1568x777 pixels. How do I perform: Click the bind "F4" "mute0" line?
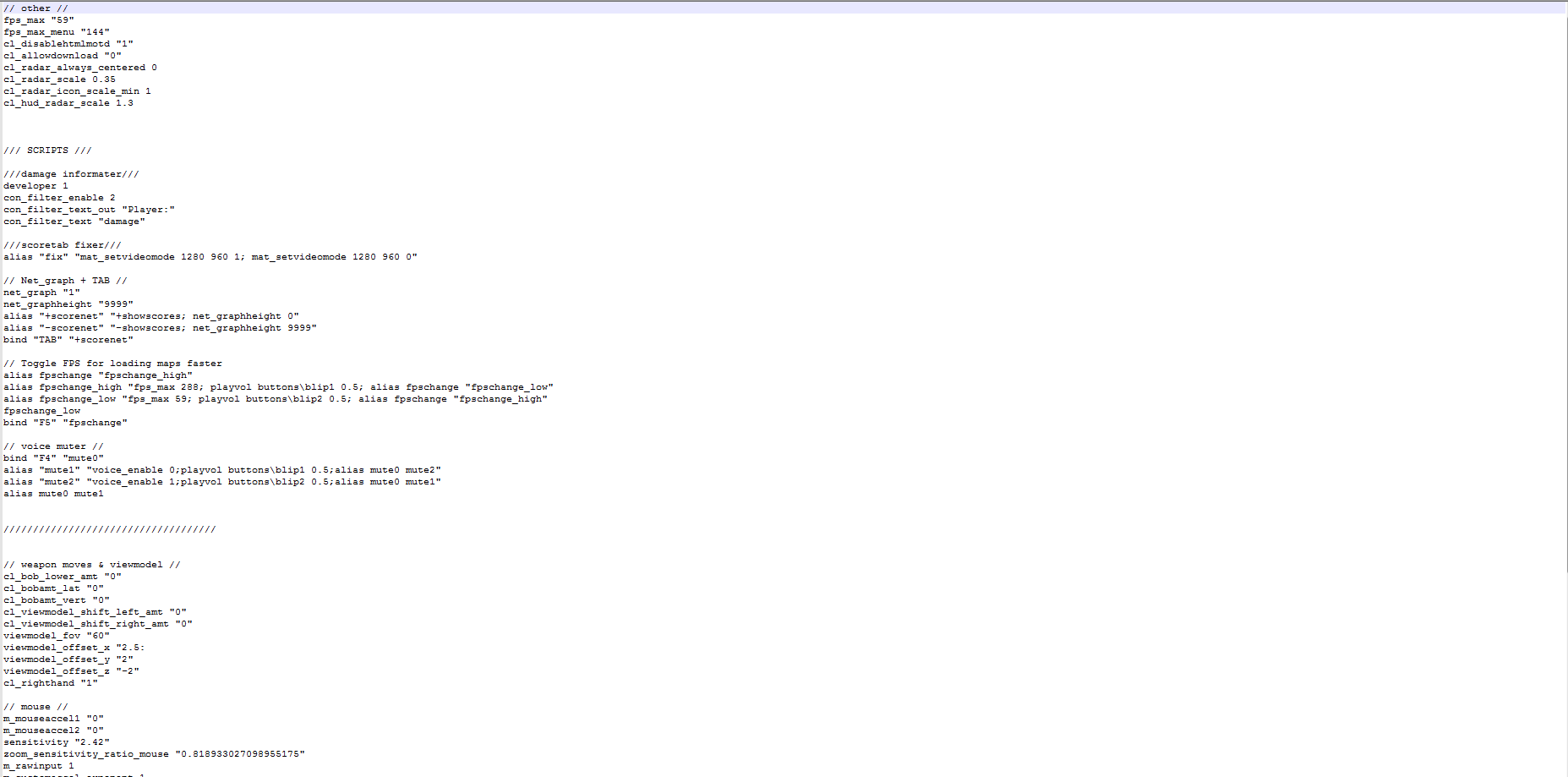[53, 458]
